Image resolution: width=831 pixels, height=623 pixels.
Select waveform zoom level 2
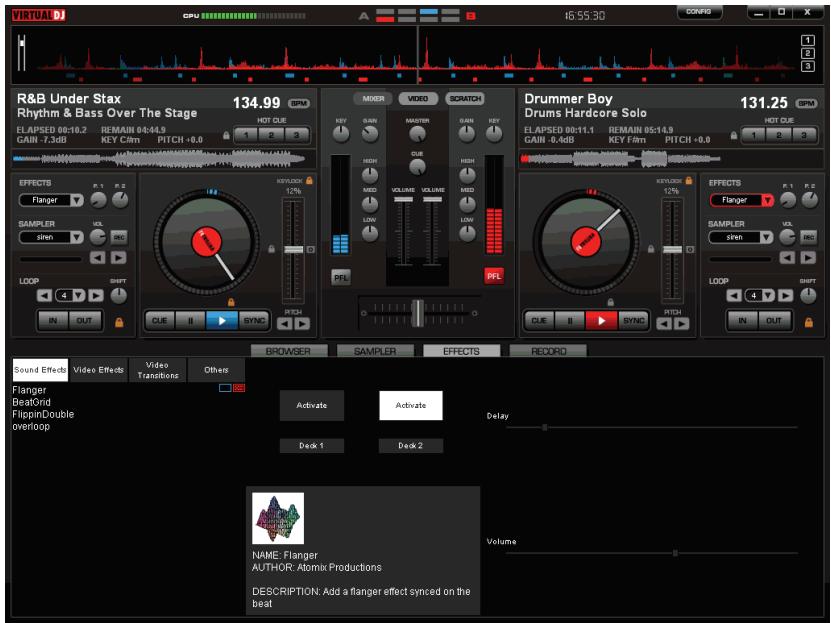[808, 53]
